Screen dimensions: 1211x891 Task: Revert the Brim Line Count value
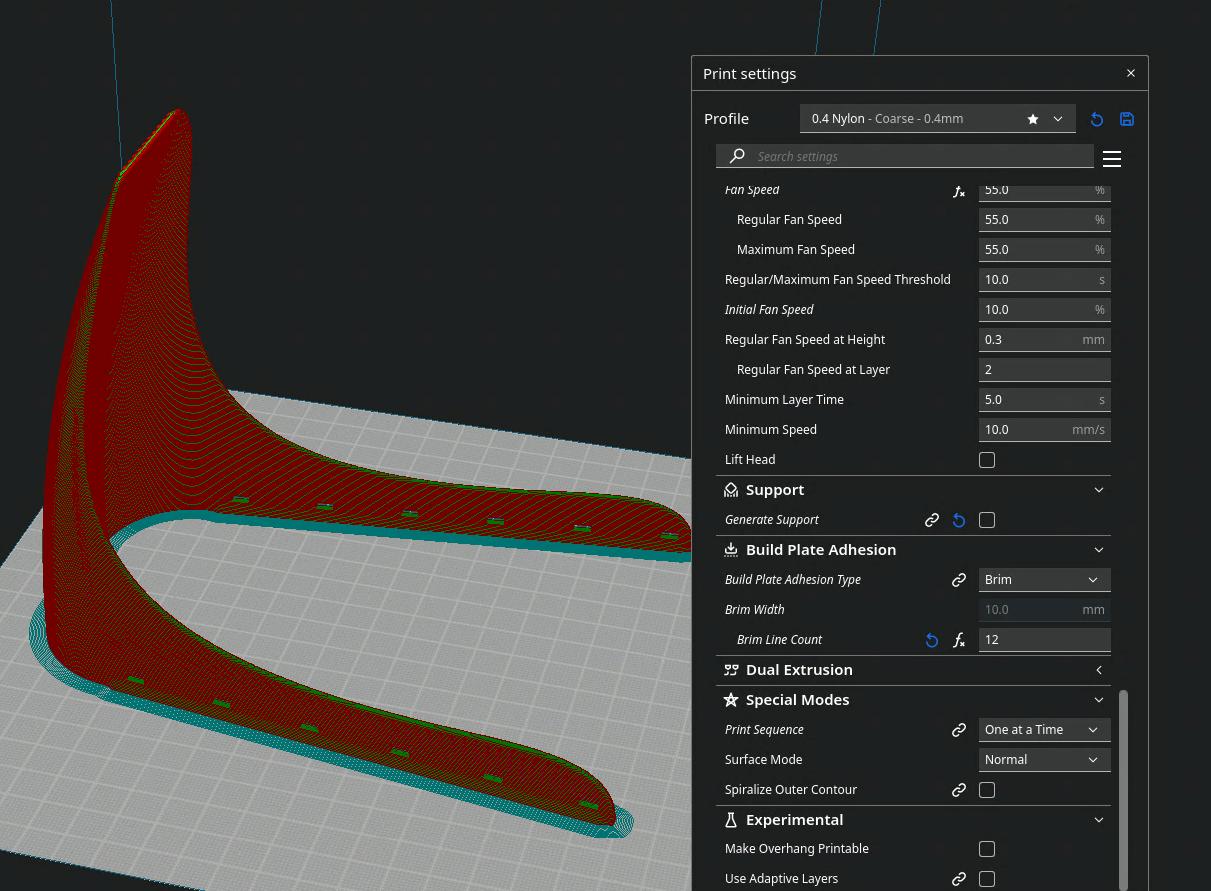pyautogui.click(x=932, y=640)
